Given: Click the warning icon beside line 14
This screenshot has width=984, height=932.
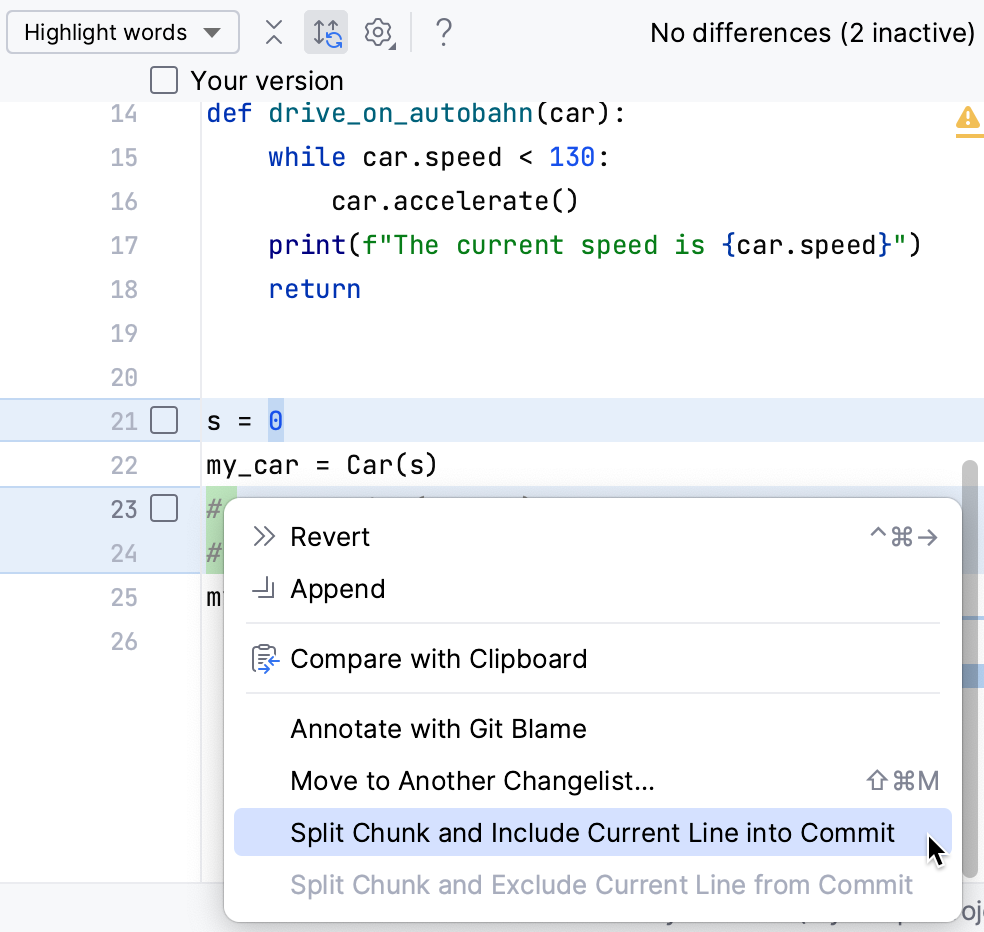Looking at the screenshot, I should 966,120.
